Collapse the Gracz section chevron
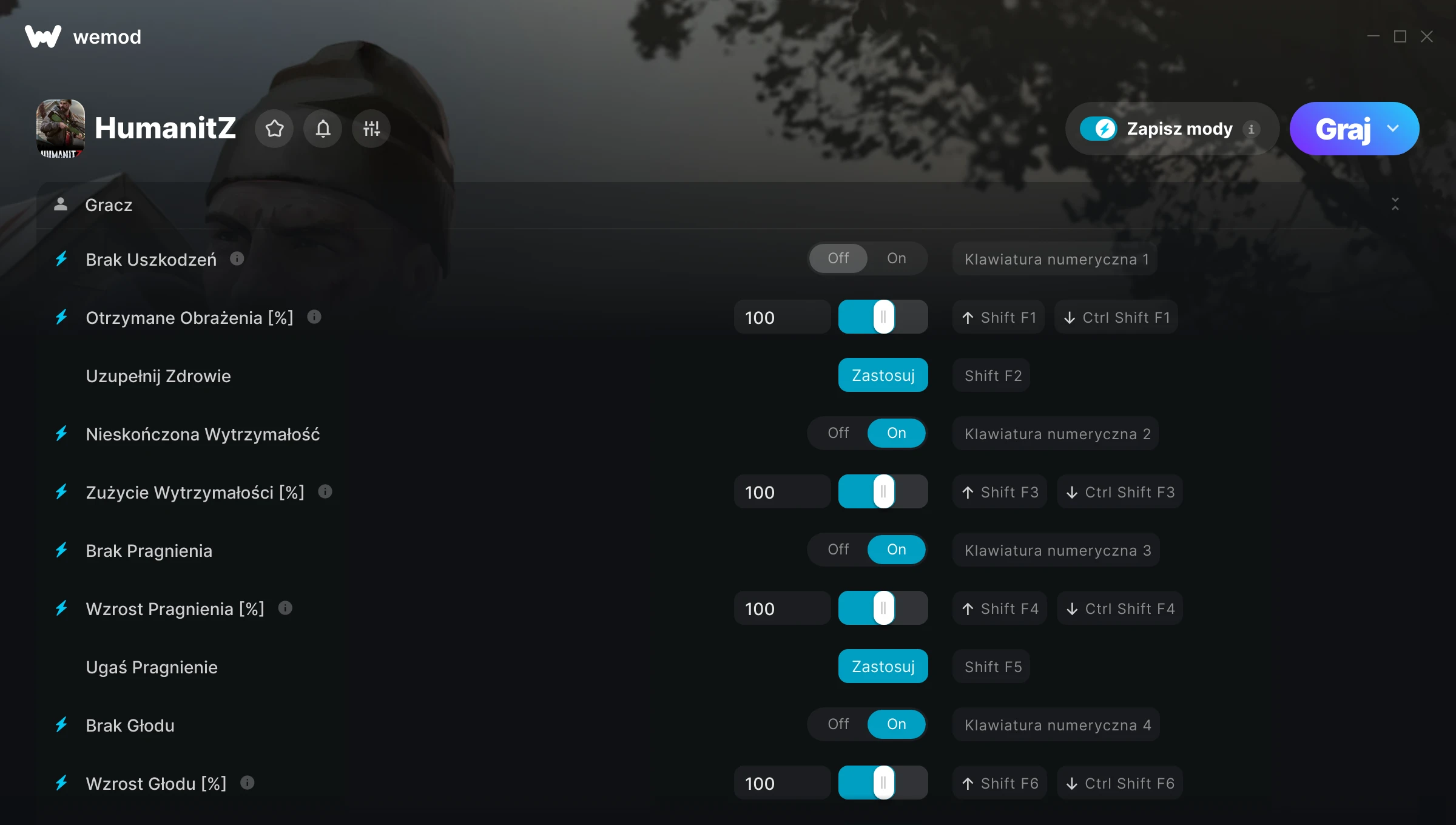 [1395, 204]
